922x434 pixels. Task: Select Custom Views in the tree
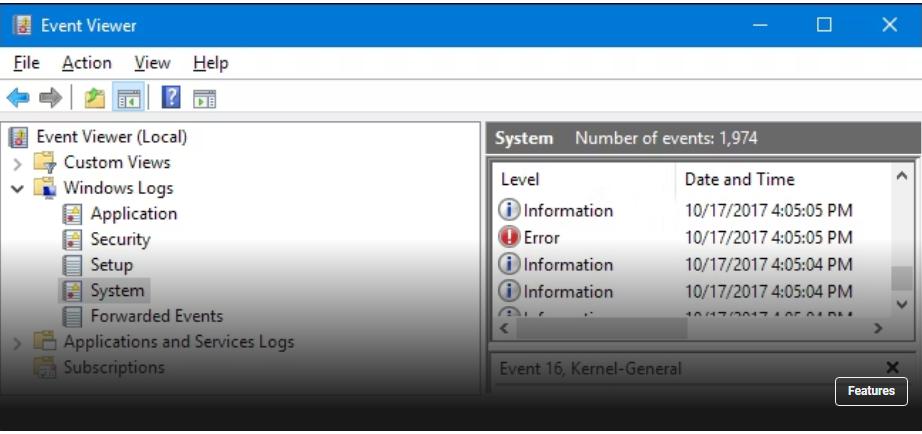pos(117,162)
